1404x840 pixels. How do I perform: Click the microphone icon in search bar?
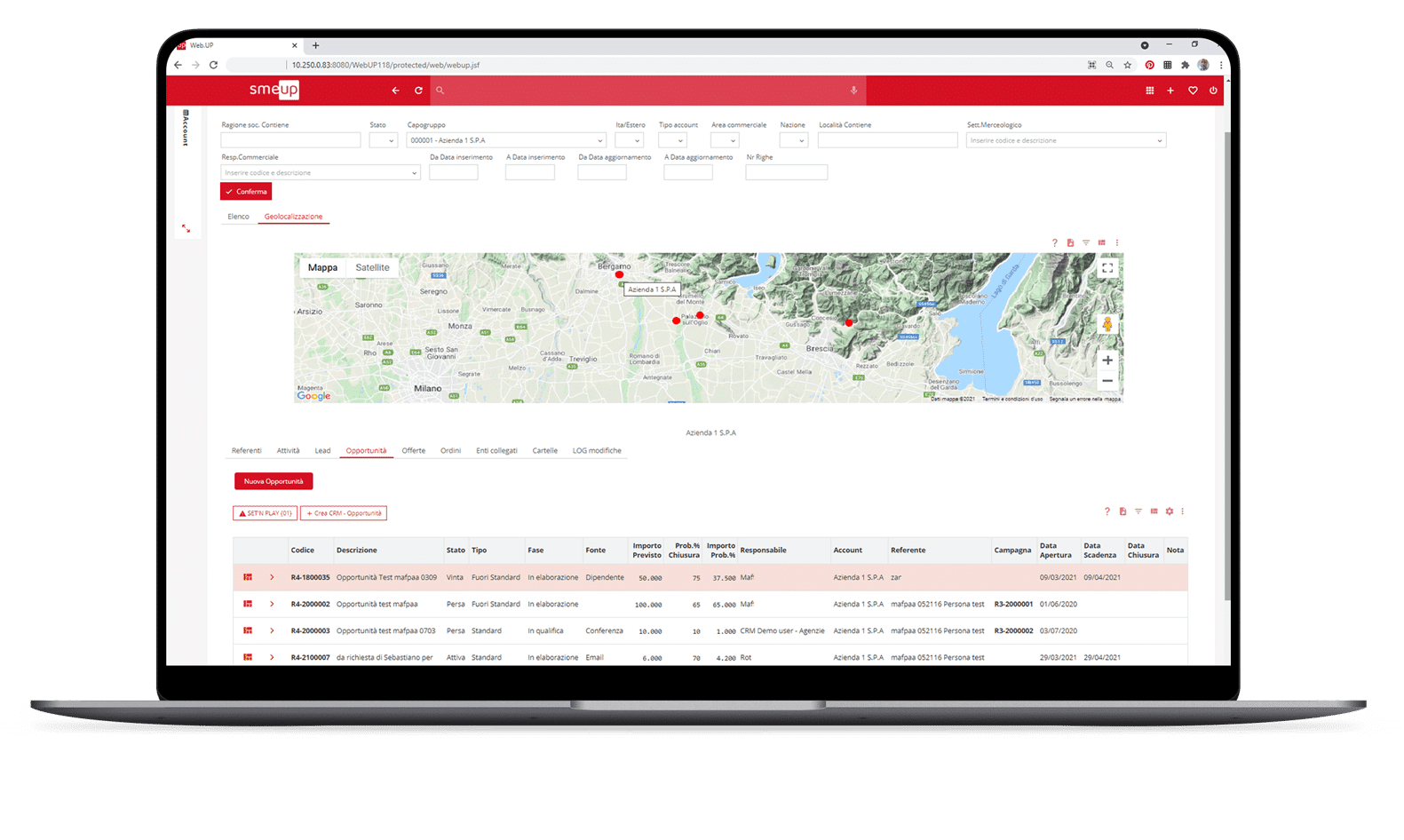click(x=853, y=91)
